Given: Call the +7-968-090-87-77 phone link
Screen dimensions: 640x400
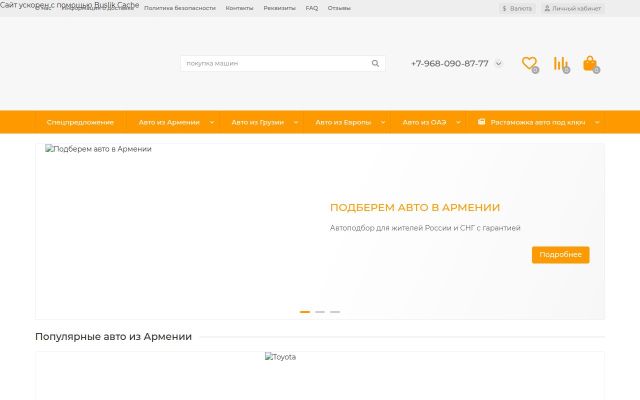Looking at the screenshot, I should click(449, 63).
